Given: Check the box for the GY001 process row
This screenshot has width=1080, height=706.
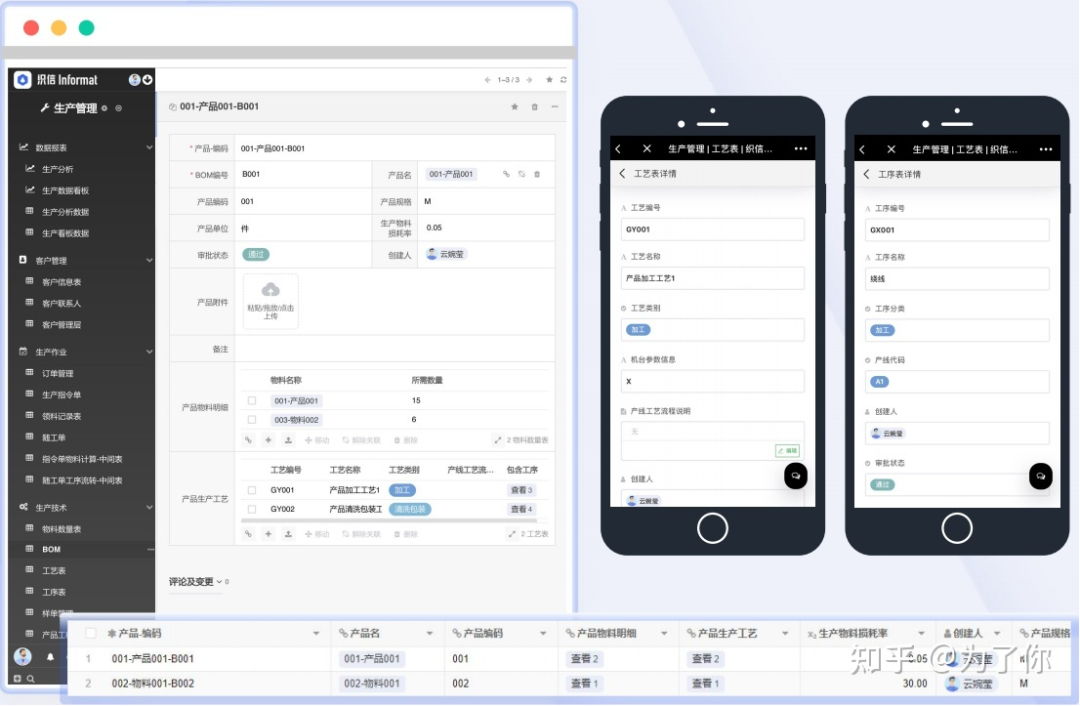Looking at the screenshot, I should point(252,491).
